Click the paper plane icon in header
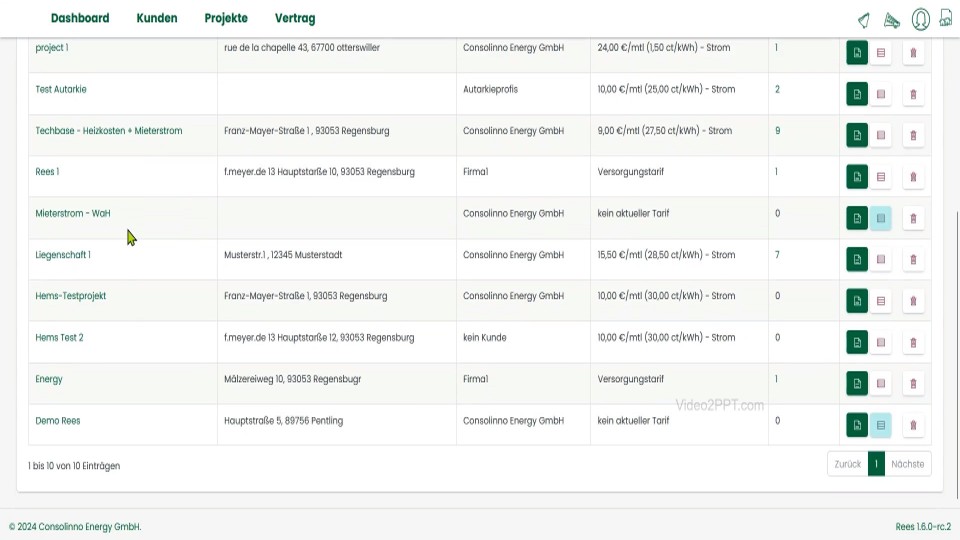Image resolution: width=960 pixels, height=540 pixels. coord(863,20)
